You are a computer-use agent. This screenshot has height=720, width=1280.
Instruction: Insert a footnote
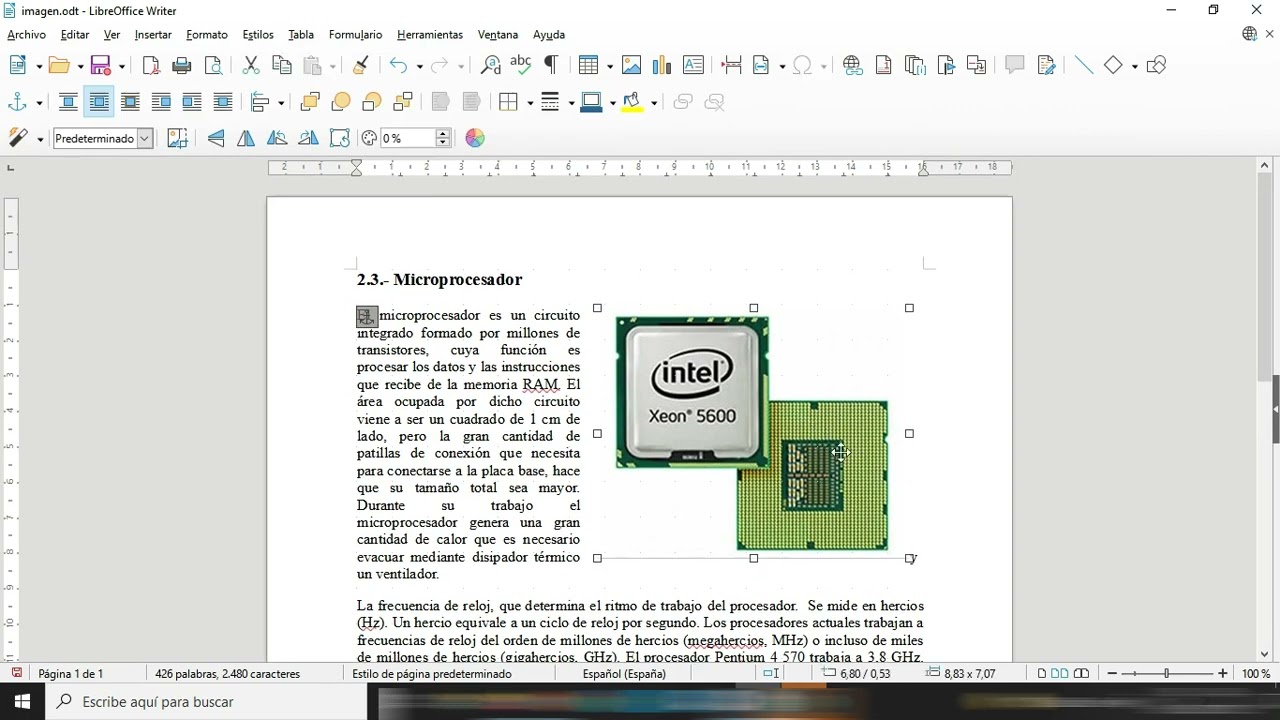tap(884, 65)
